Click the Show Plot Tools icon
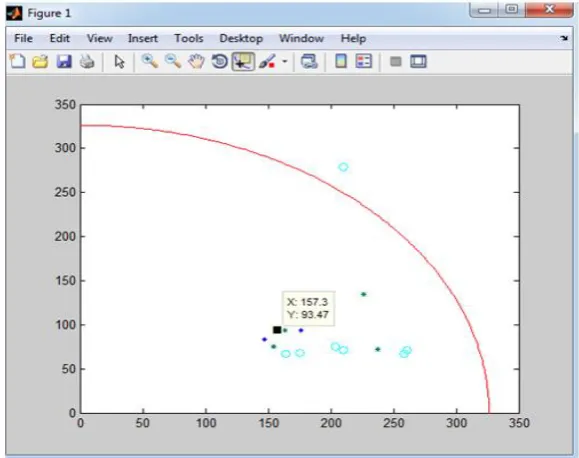Screen dimensions: 579x458 (418, 61)
